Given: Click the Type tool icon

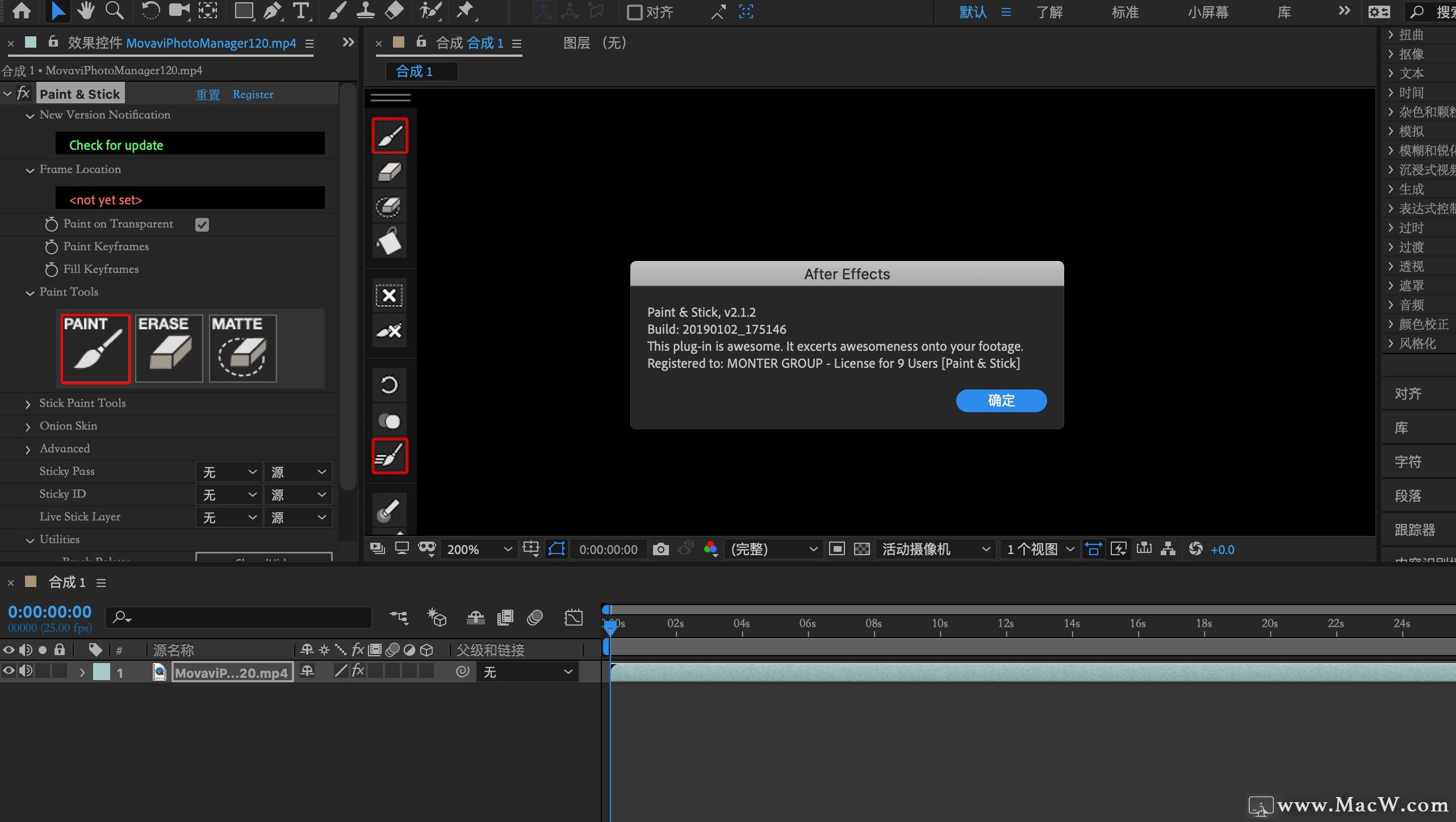Looking at the screenshot, I should pos(301,10).
